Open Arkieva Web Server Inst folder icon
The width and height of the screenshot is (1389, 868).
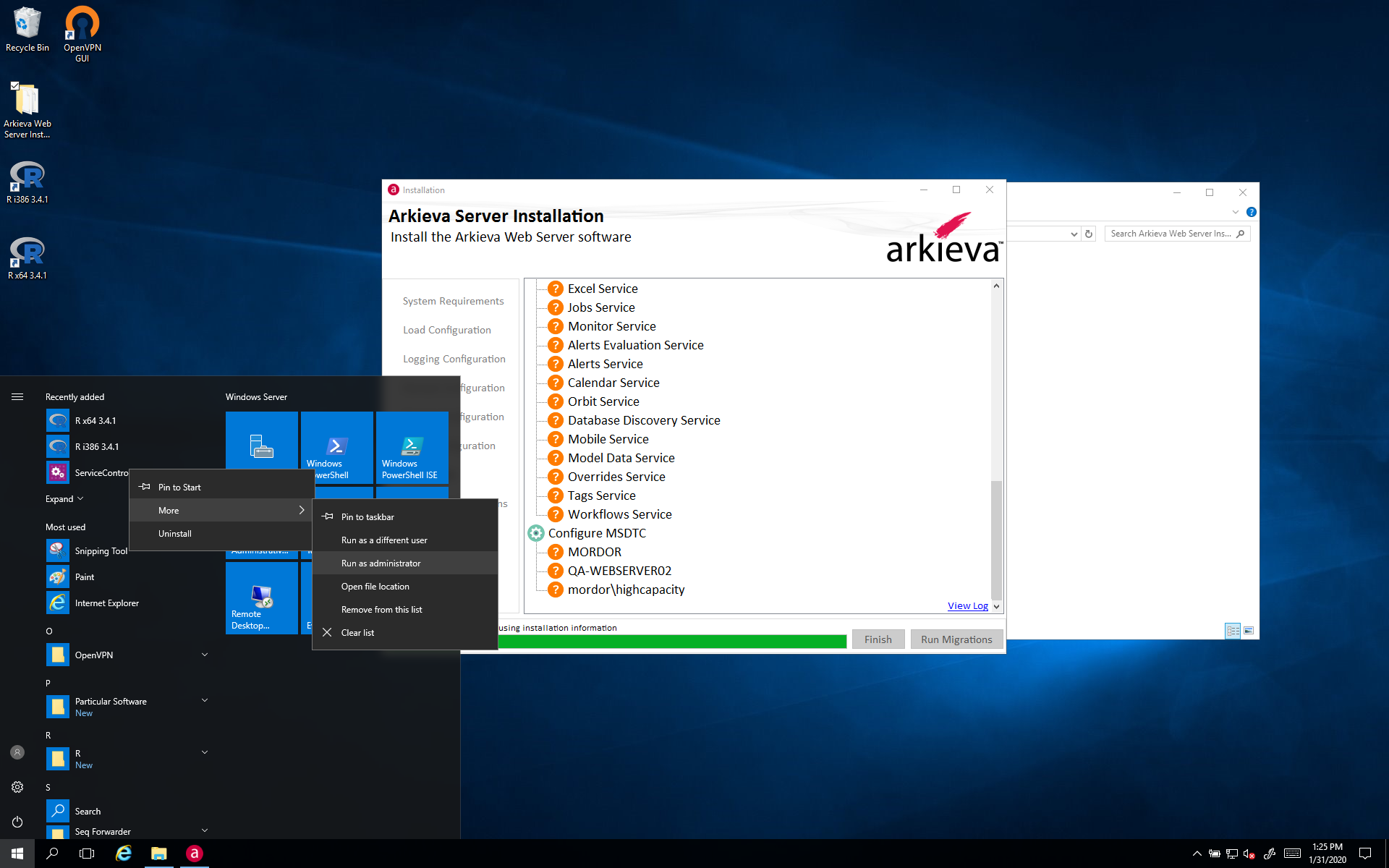[x=27, y=110]
